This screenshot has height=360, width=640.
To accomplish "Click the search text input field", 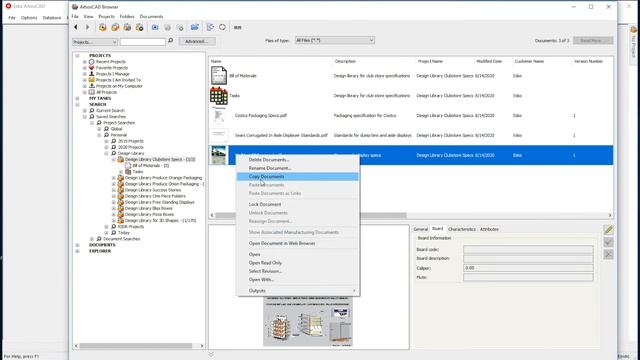I will pos(143,42).
